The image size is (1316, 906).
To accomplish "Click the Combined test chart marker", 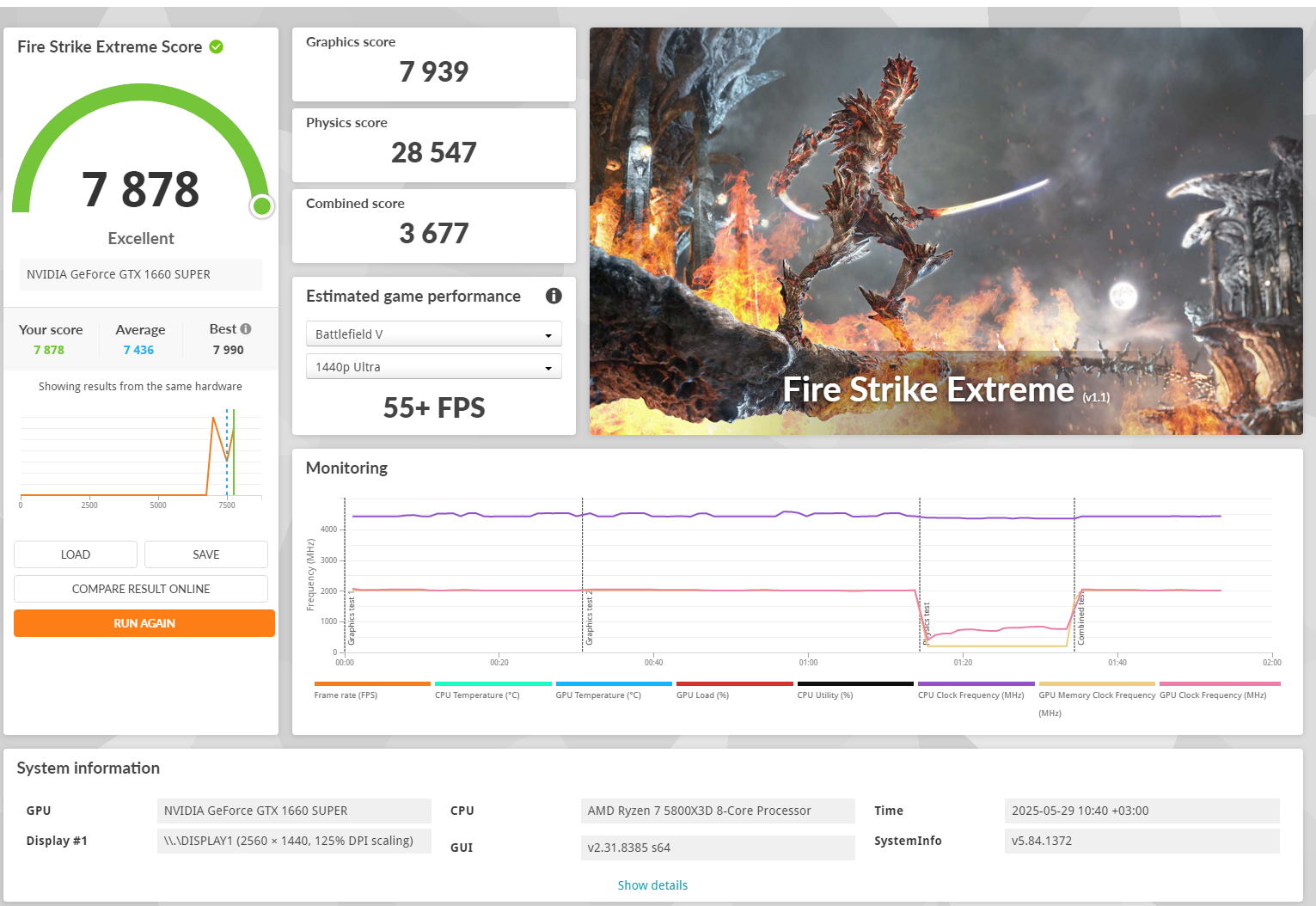I will [1081, 619].
